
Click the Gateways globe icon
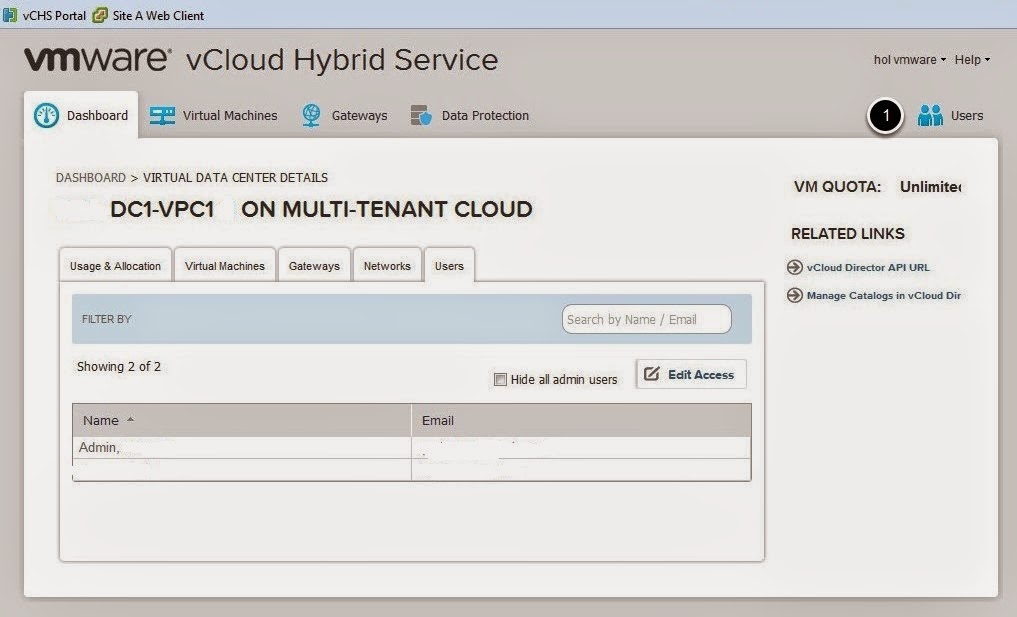tap(311, 115)
